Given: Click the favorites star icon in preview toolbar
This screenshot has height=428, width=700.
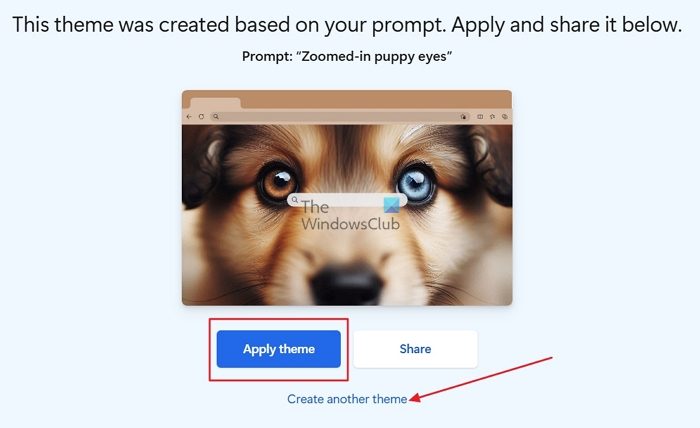Looking at the screenshot, I should [492, 116].
